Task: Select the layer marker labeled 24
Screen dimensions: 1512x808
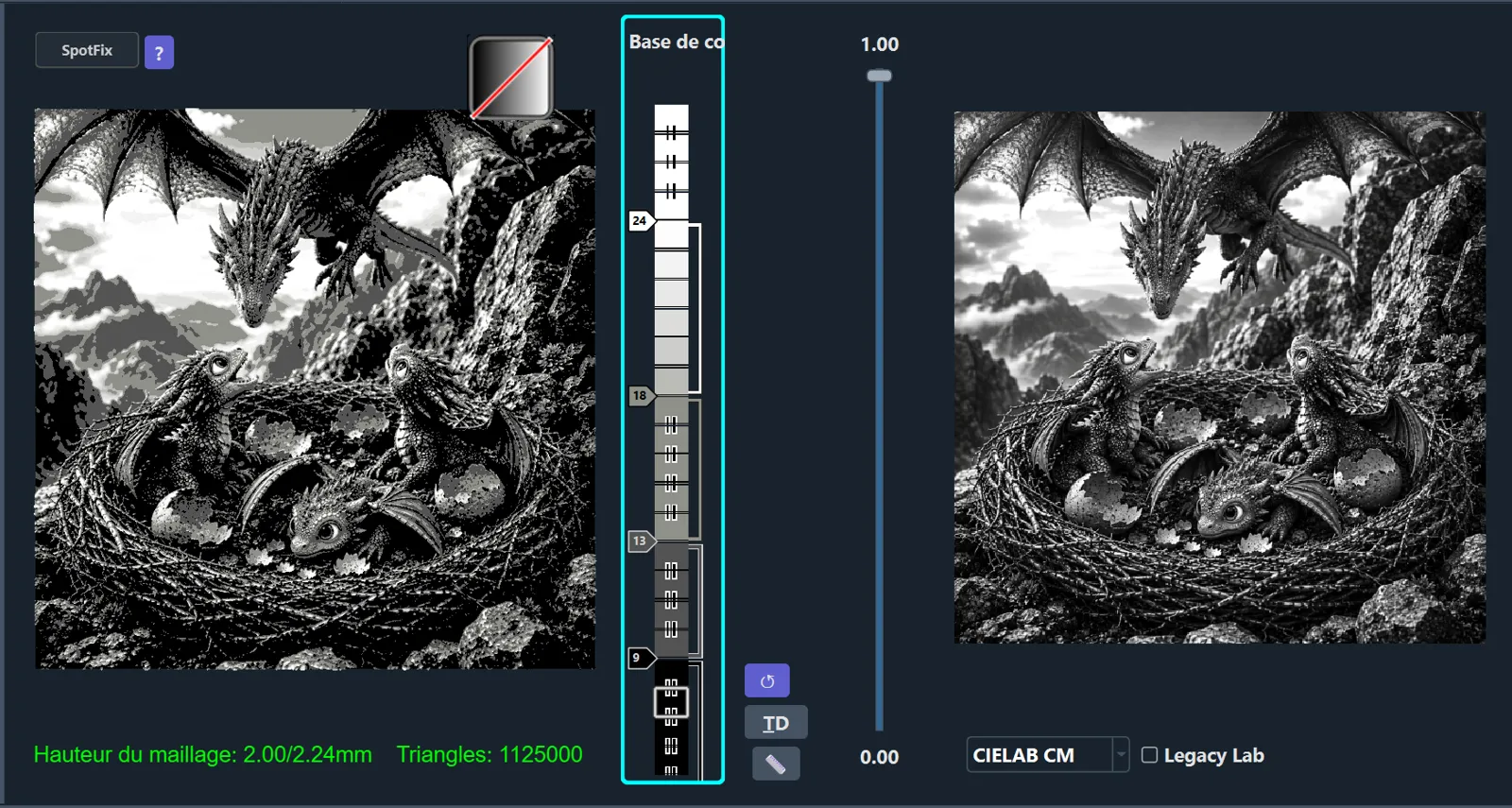Action: pos(641,221)
